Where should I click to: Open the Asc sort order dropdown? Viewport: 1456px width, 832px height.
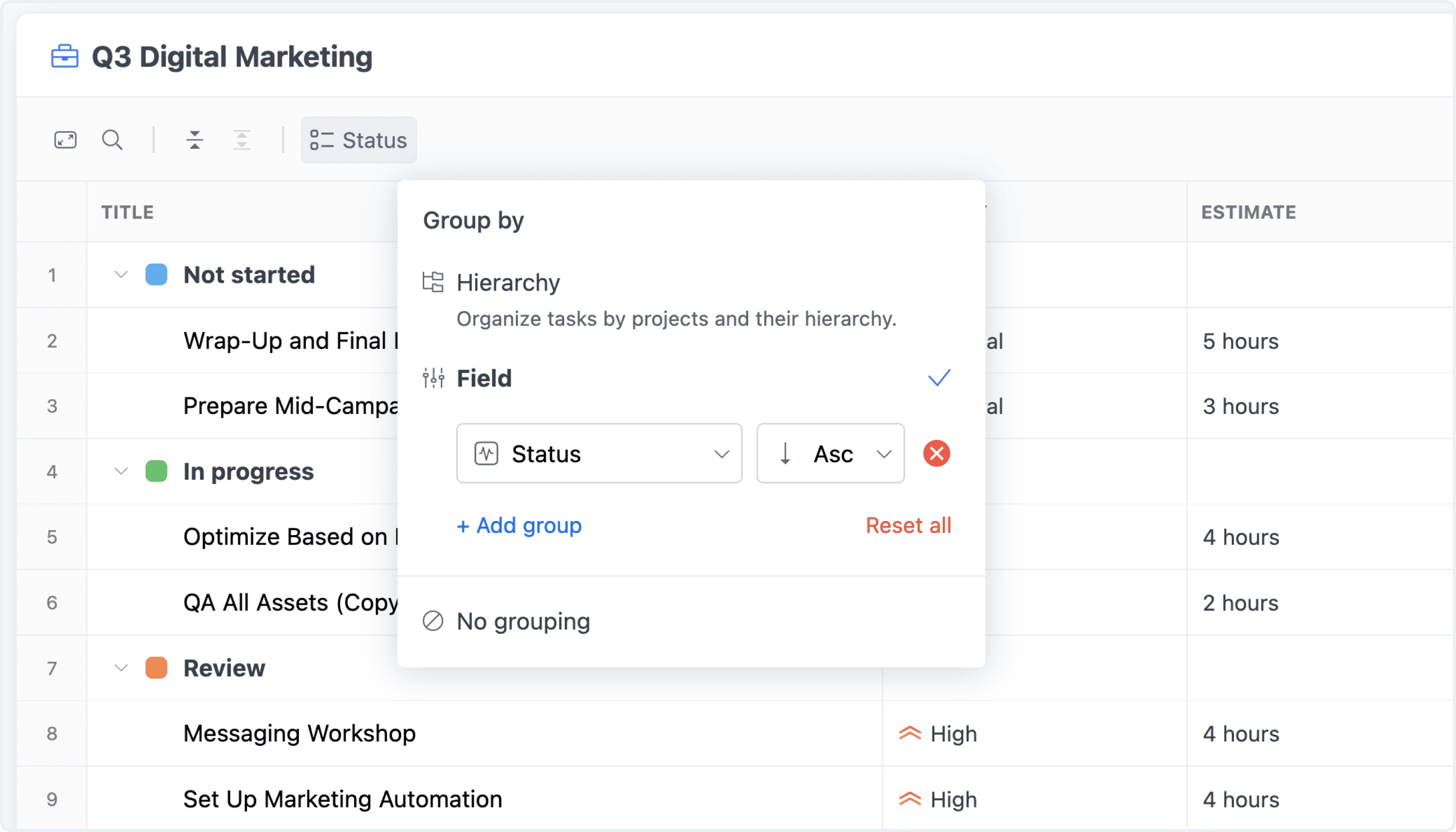pos(830,454)
